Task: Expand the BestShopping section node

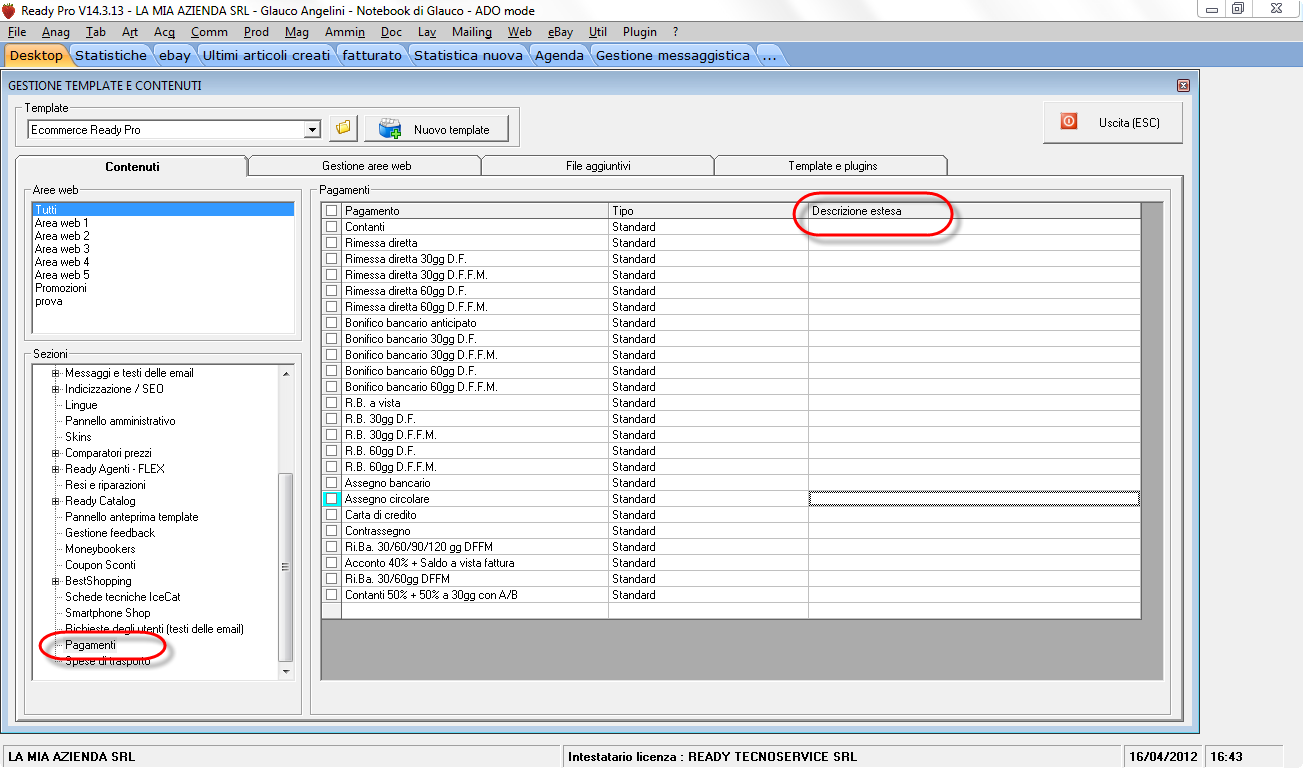Action: [56, 581]
